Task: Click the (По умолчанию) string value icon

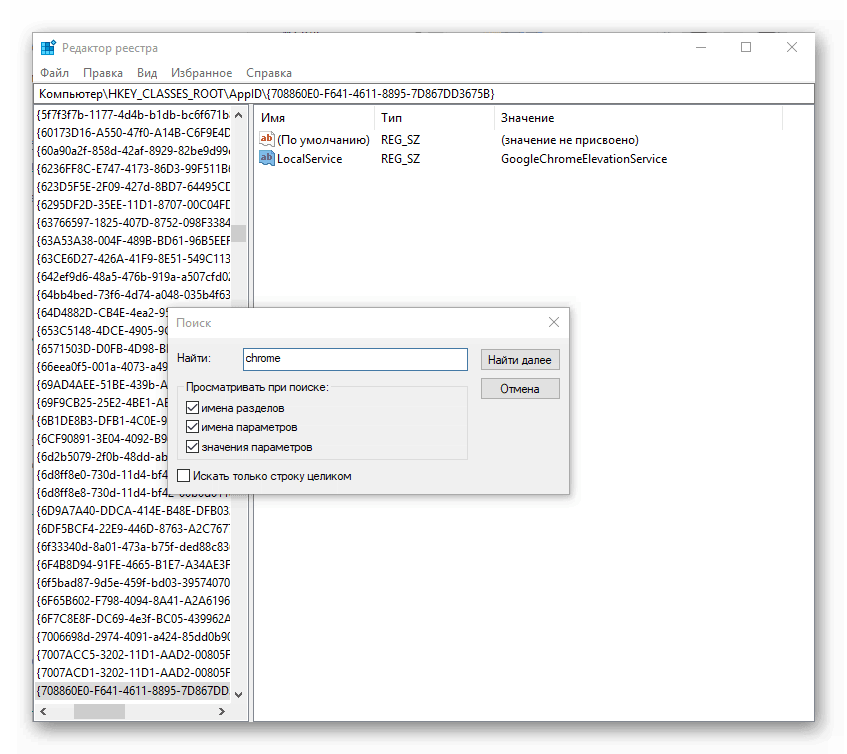Action: click(x=267, y=140)
